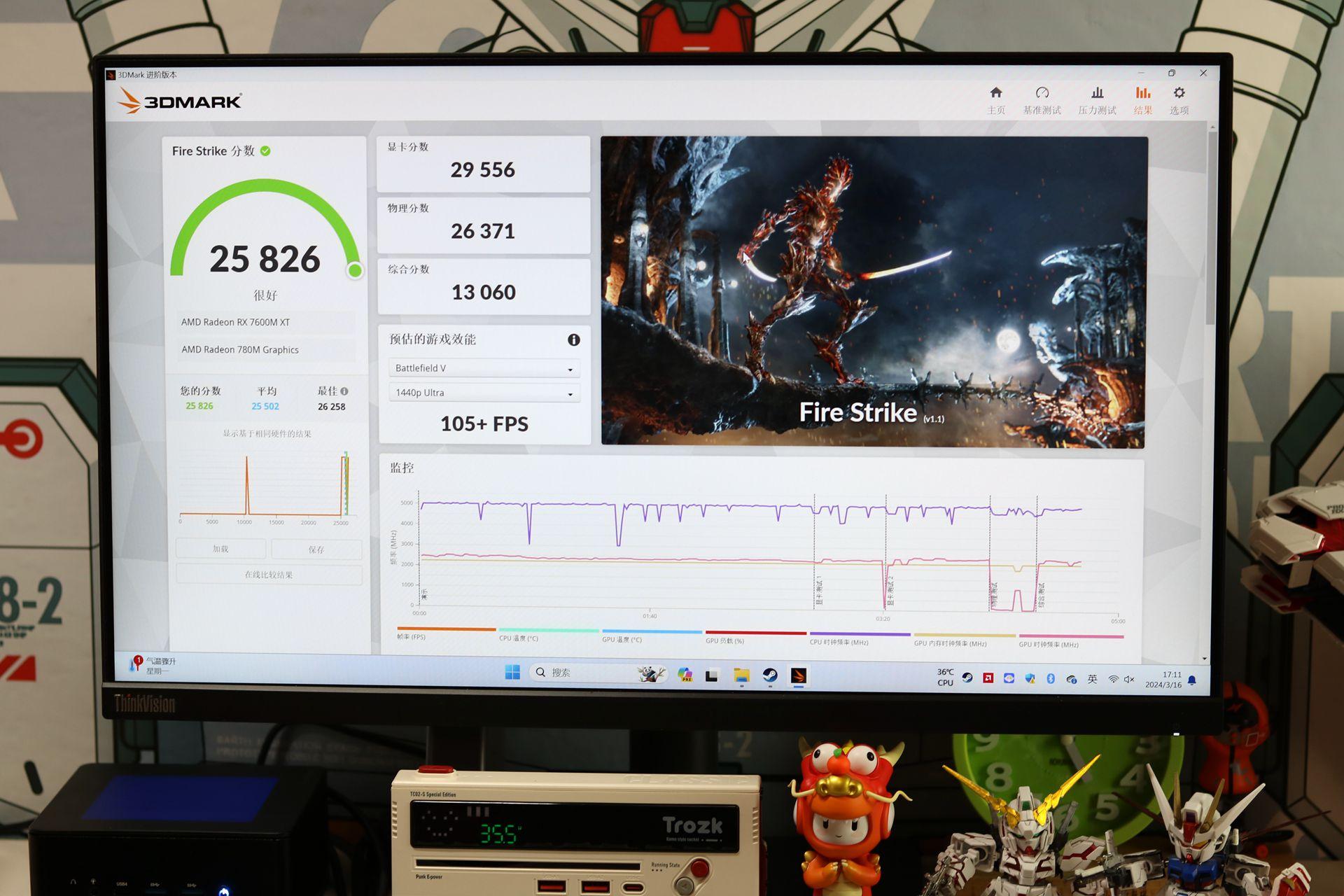Click the info icon next to 最佳 score
Viewport: 1344px width, 896px height.
[344, 391]
